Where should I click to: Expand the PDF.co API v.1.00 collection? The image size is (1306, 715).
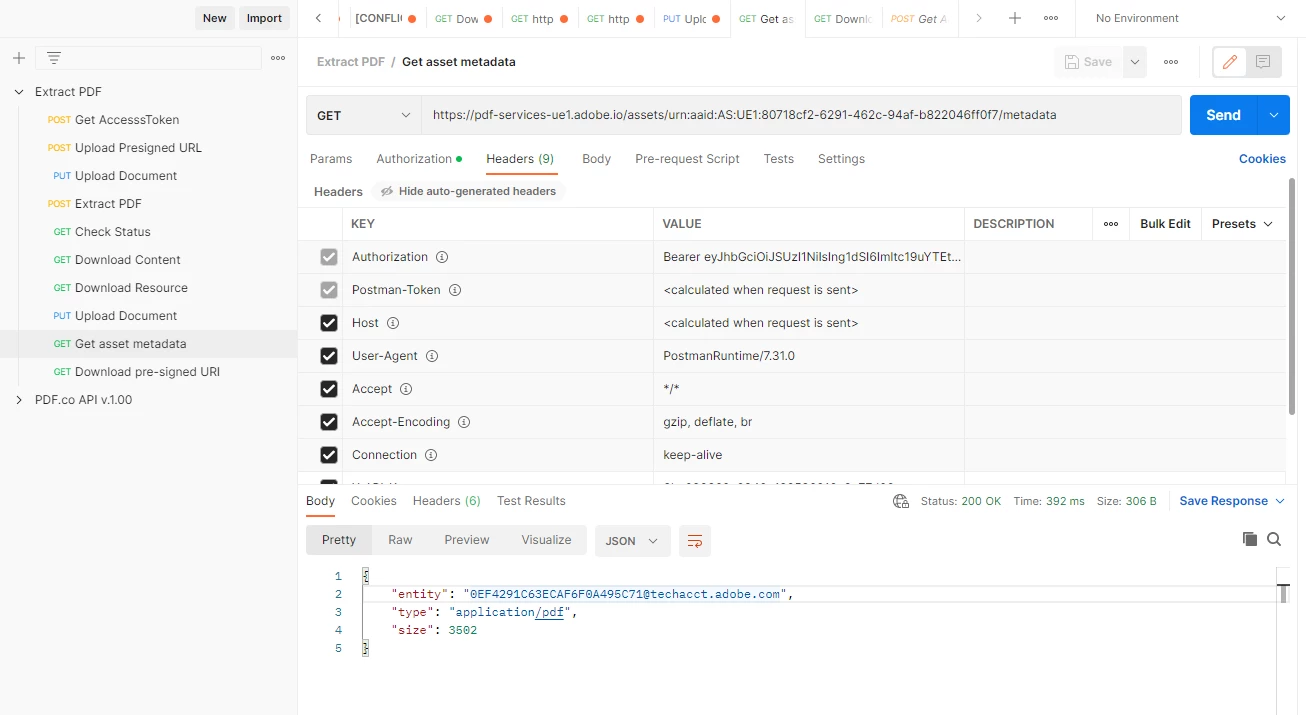(x=19, y=400)
